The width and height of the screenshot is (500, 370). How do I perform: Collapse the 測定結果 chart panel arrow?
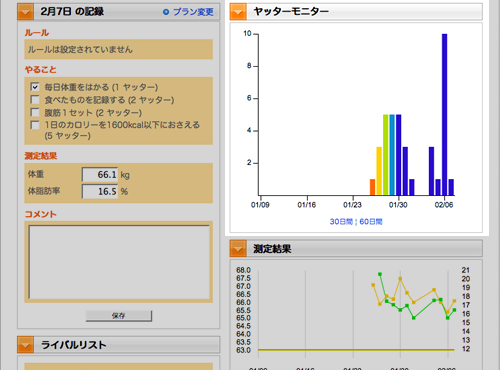[238, 249]
